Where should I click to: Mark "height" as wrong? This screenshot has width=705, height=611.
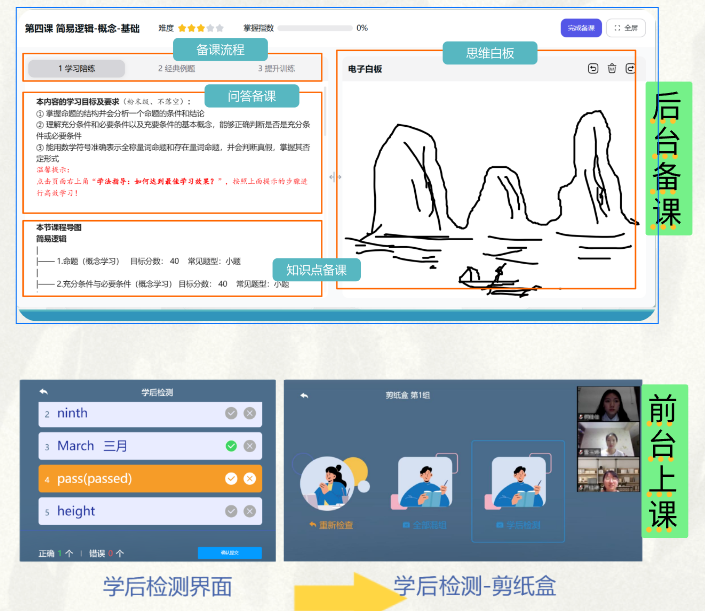tap(250, 511)
